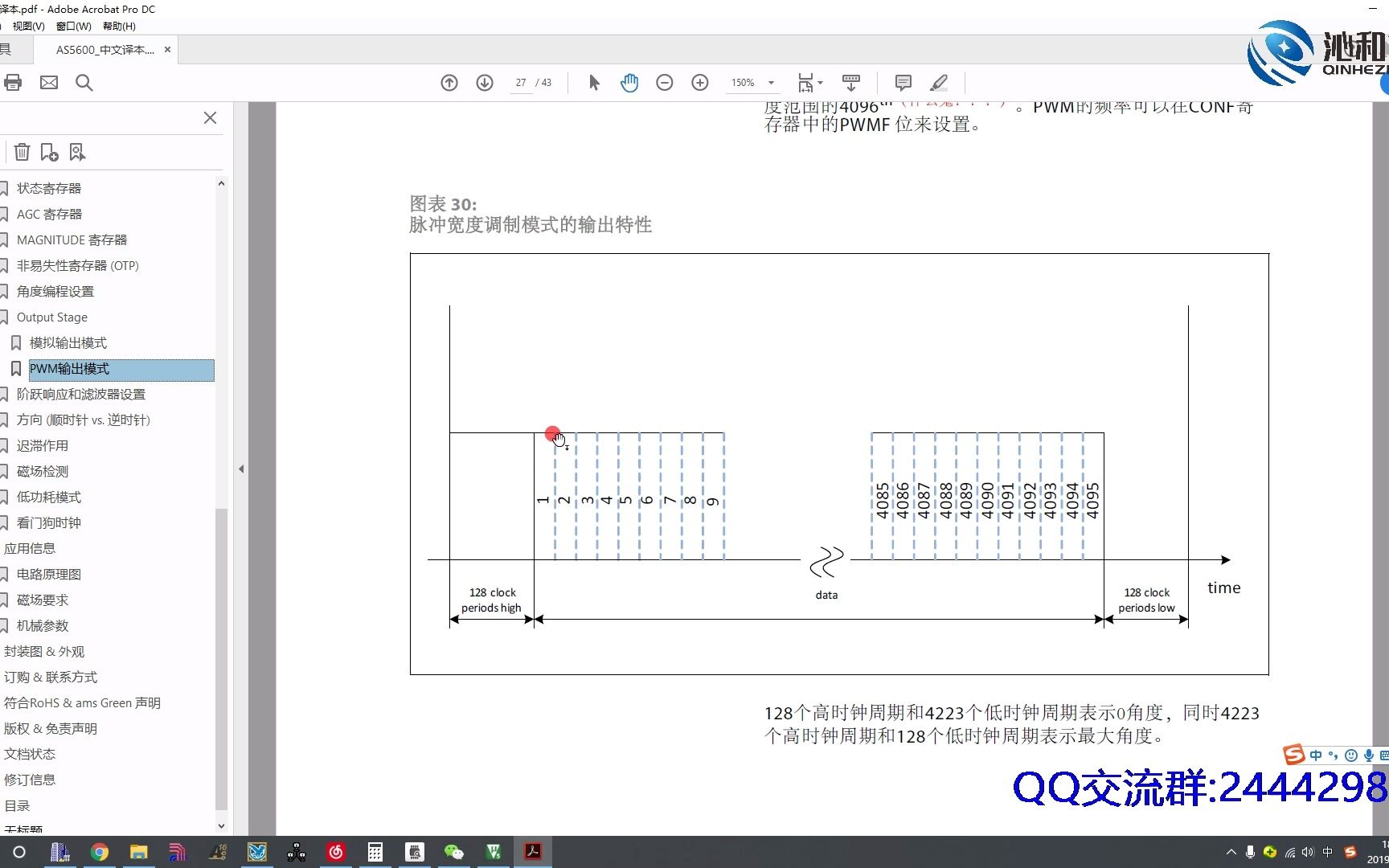Open the 目录 bookmark
The height and width of the screenshot is (868, 1389).
[x=17, y=805]
